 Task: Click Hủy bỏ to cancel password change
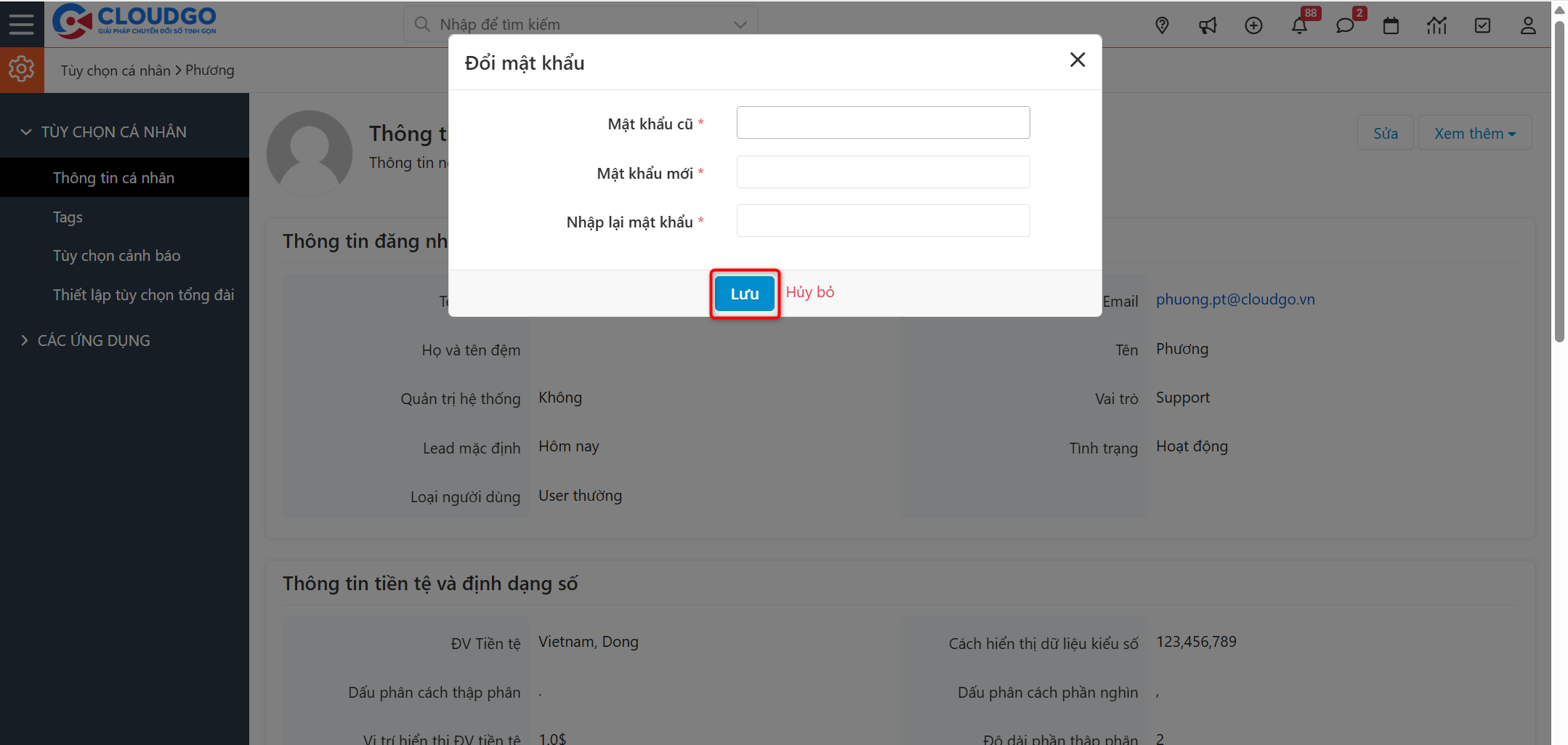(x=809, y=292)
